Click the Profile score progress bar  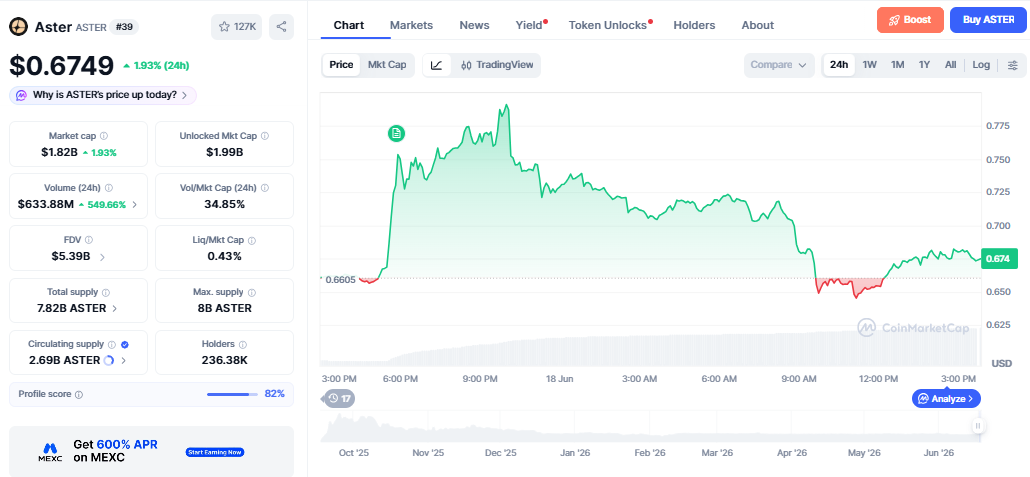click(233, 394)
